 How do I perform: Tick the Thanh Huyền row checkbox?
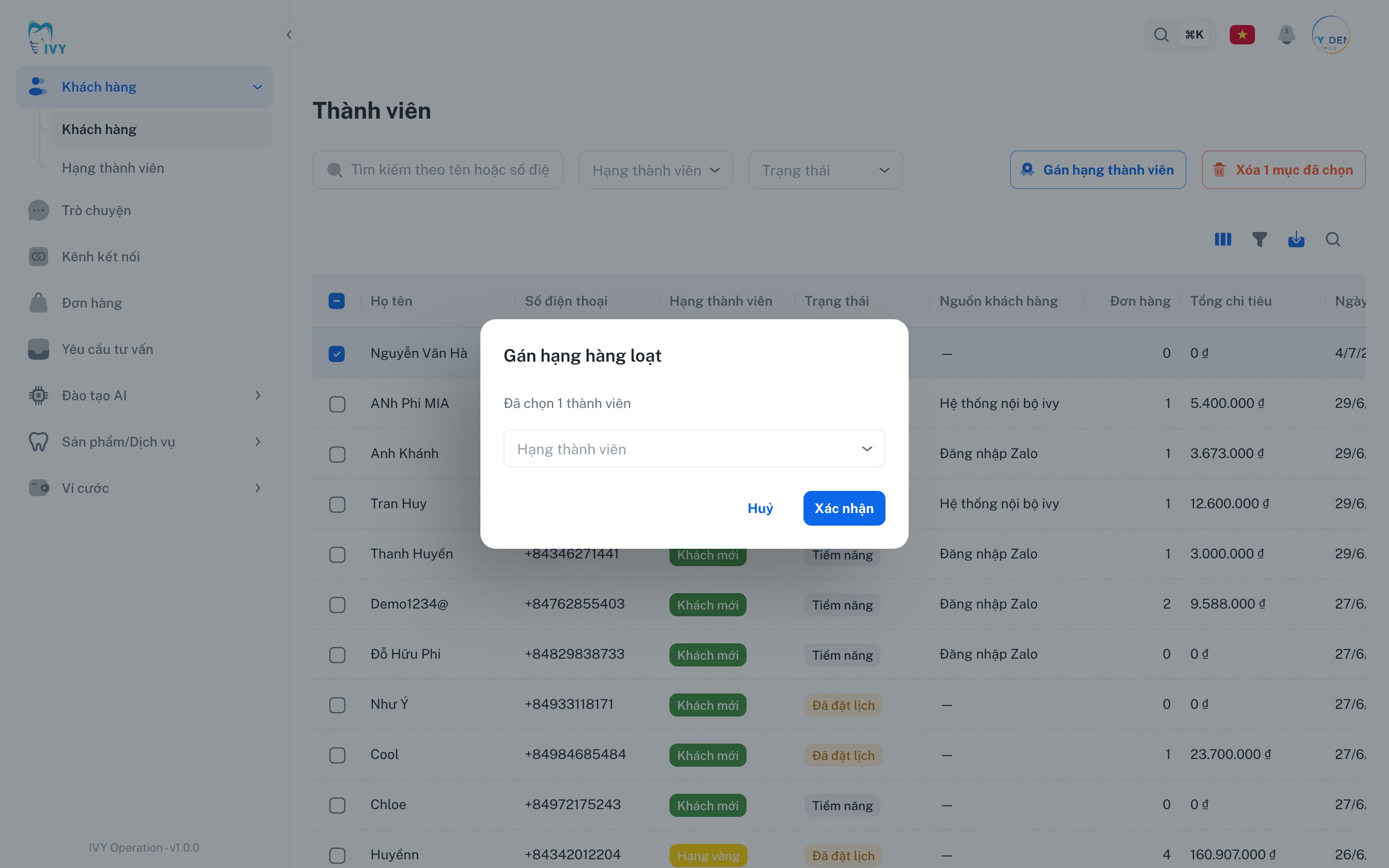337,555
